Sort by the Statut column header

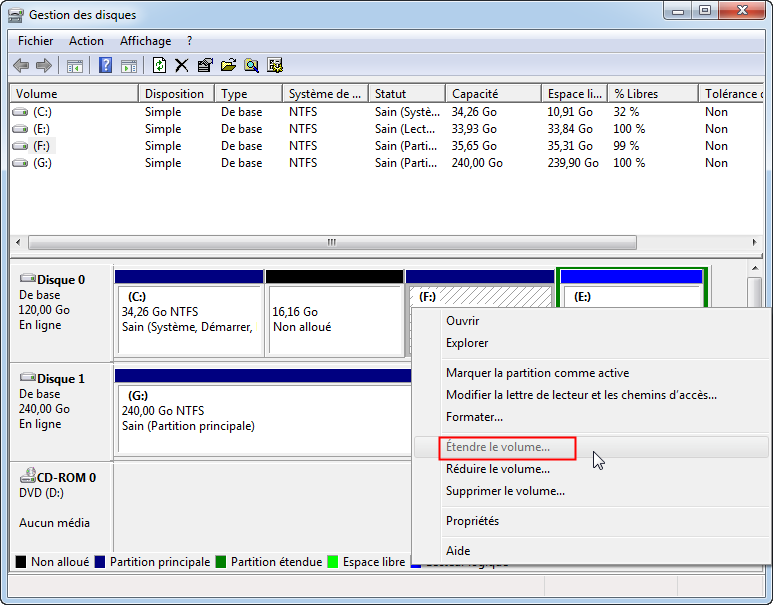tap(407, 94)
